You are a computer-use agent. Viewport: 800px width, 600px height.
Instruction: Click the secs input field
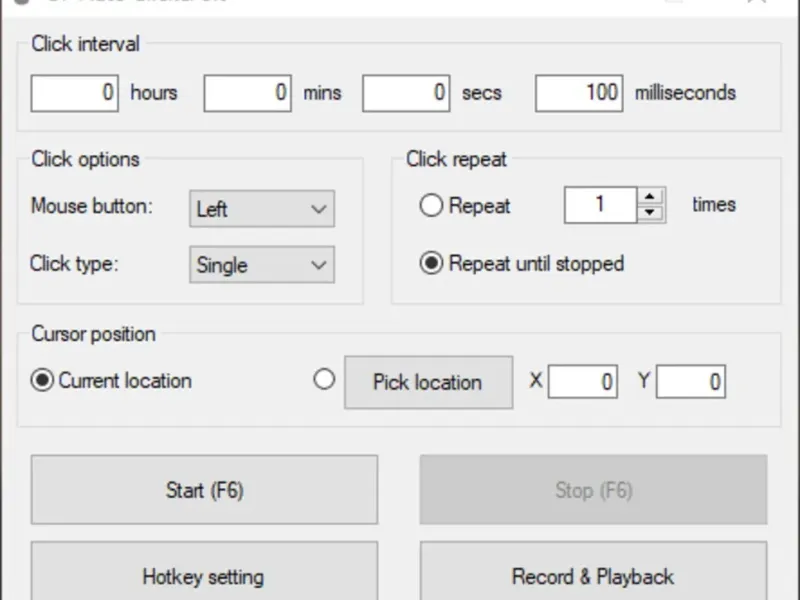[406, 93]
